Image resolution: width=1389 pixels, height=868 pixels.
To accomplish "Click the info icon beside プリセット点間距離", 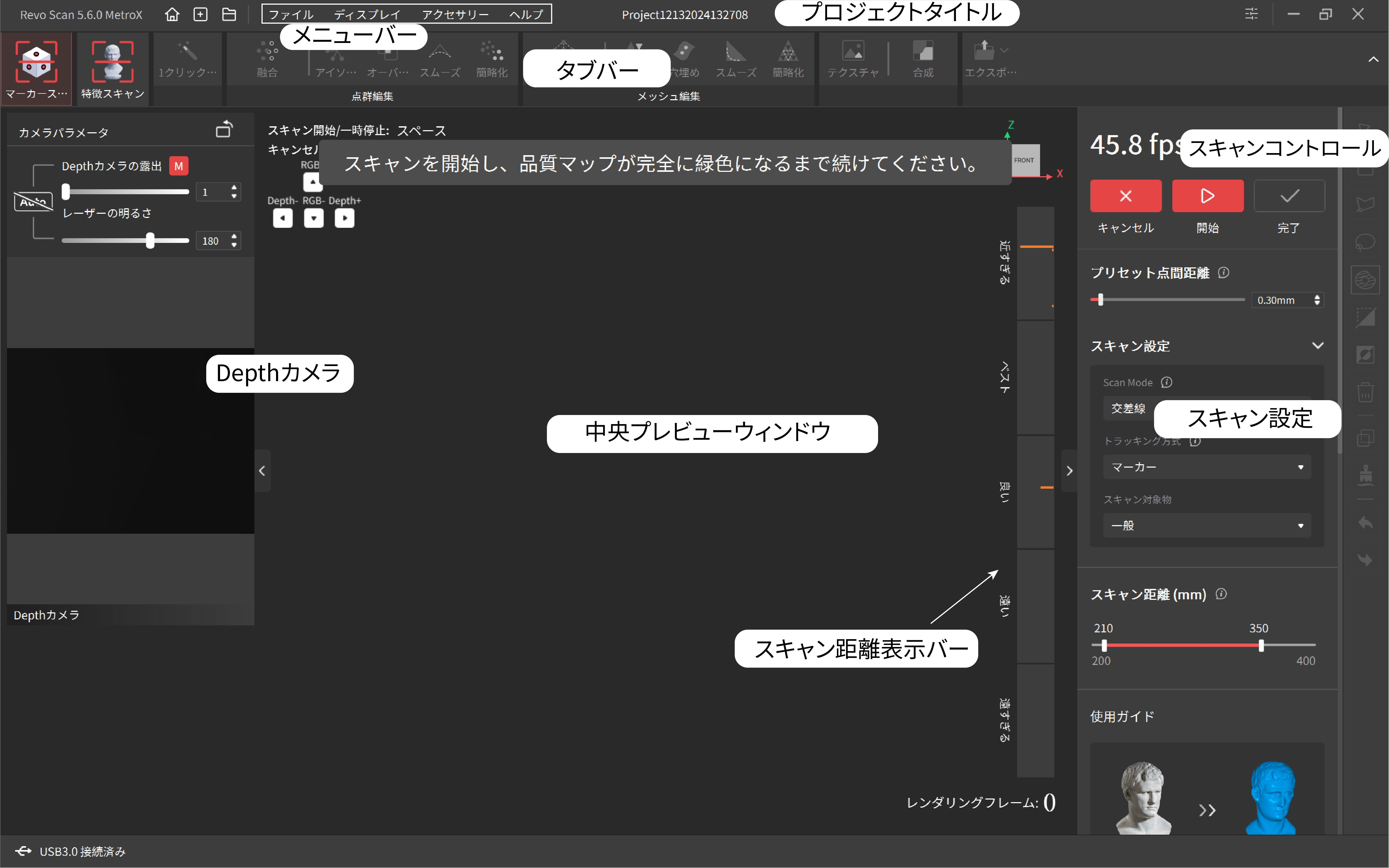I will (x=1223, y=272).
